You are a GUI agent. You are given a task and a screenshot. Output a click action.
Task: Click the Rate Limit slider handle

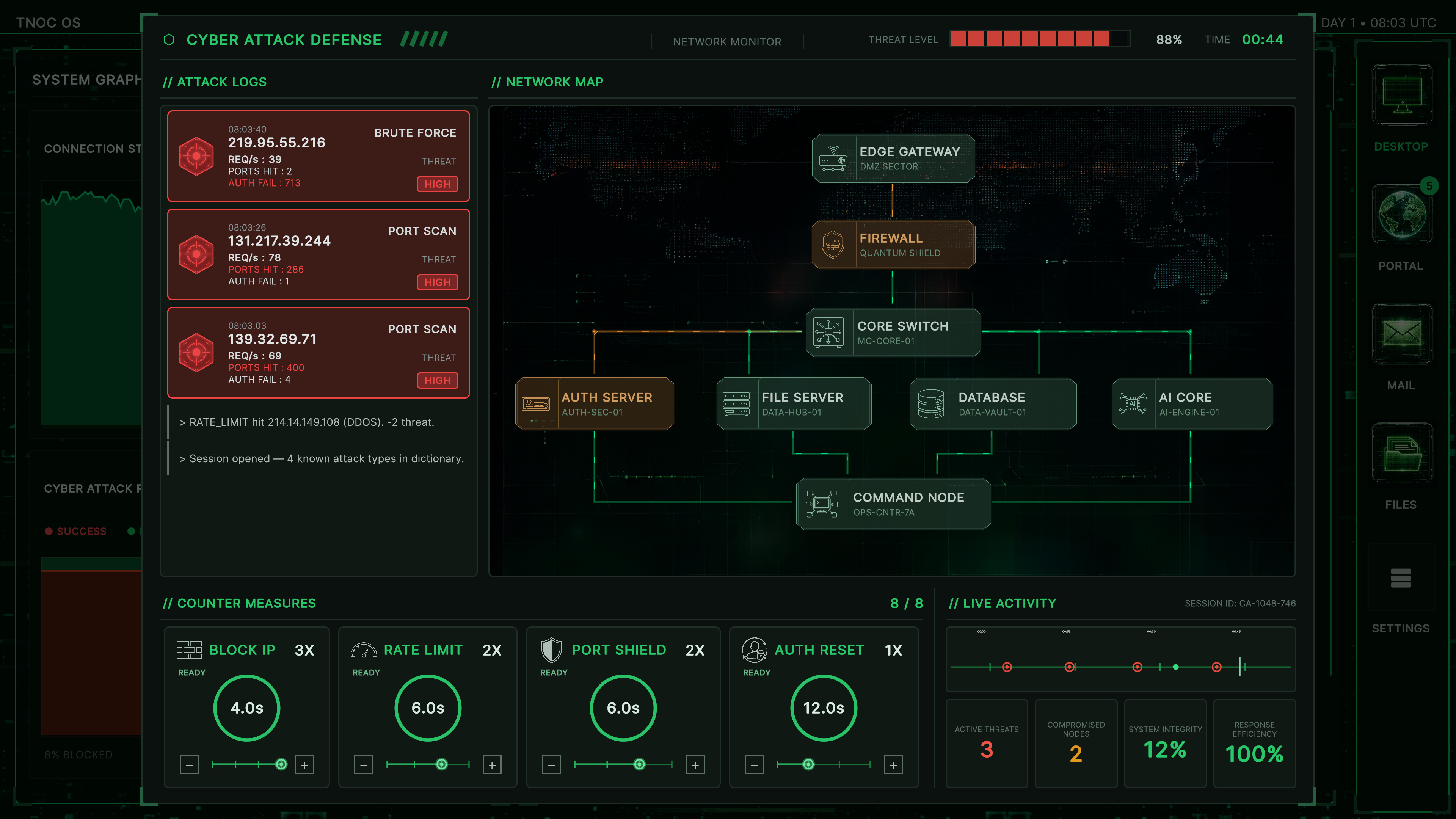tap(442, 764)
